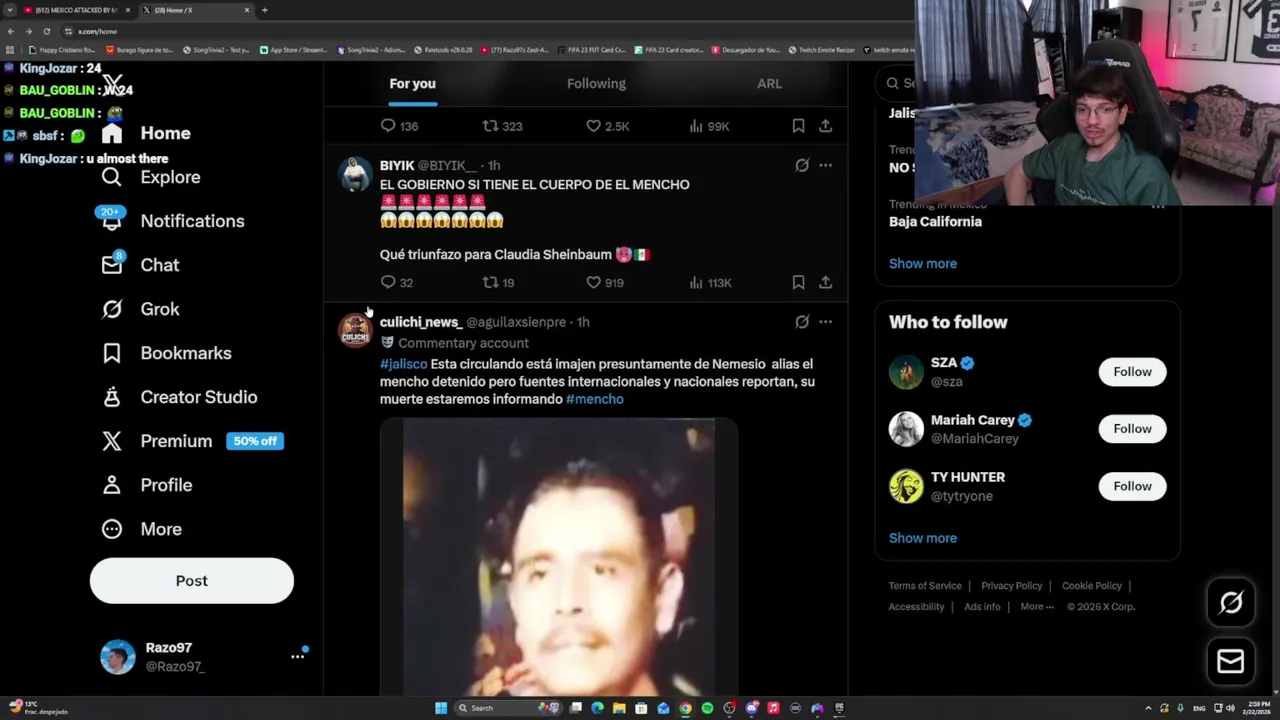Open Premium 50% off offer
Viewport: 1280px width, 720px height.
(x=192, y=441)
